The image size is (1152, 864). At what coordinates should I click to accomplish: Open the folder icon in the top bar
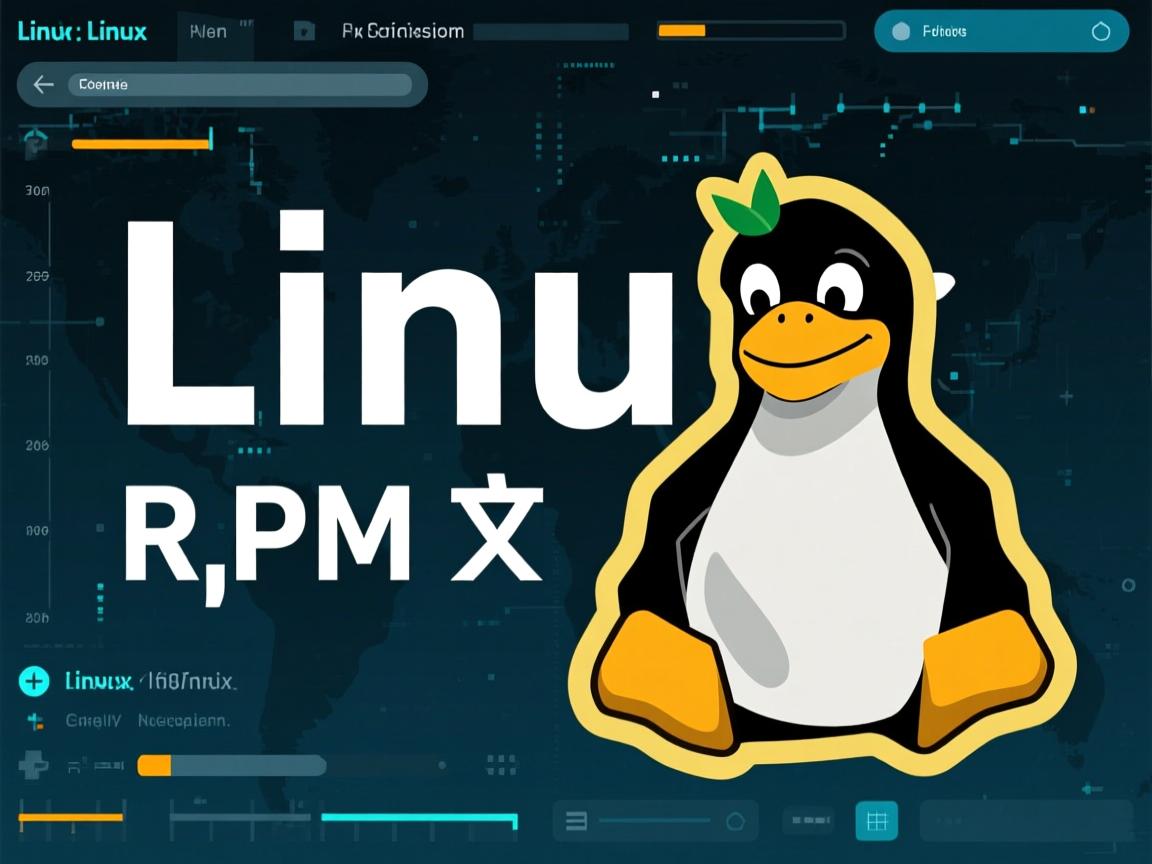[305, 29]
